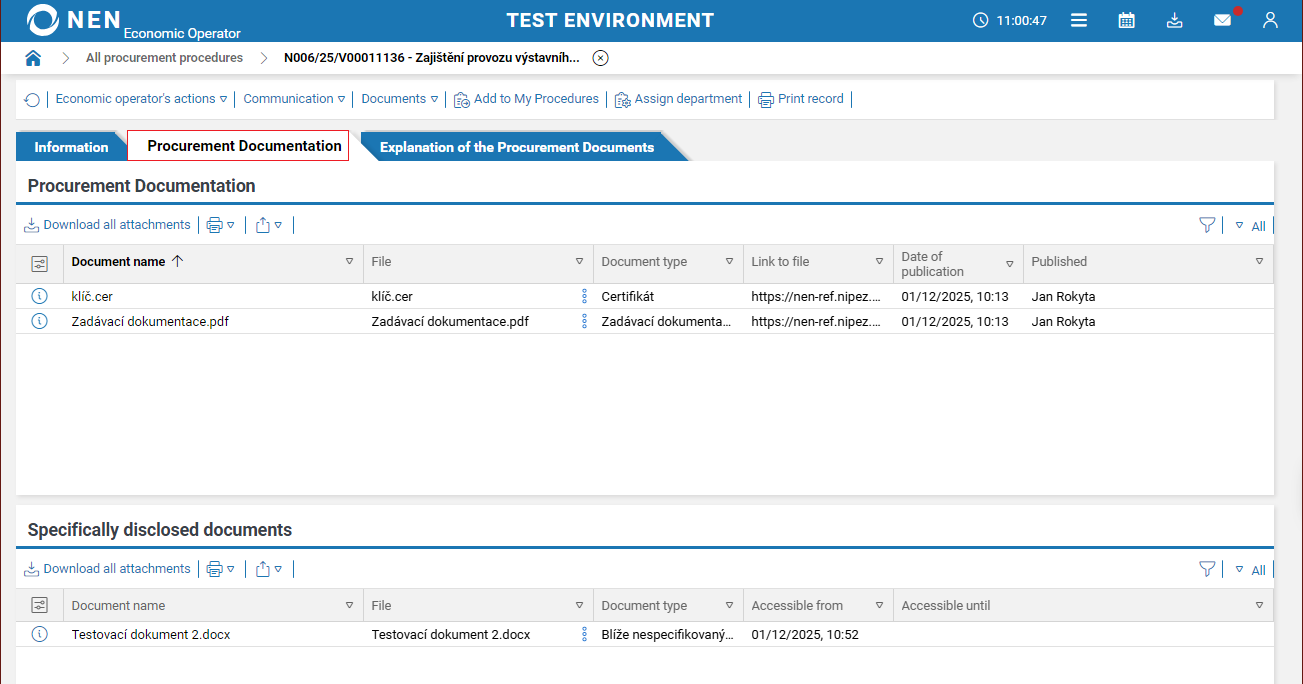The height and width of the screenshot is (684, 1303).
Task: Switch to the Information tab
Action: click(71, 147)
